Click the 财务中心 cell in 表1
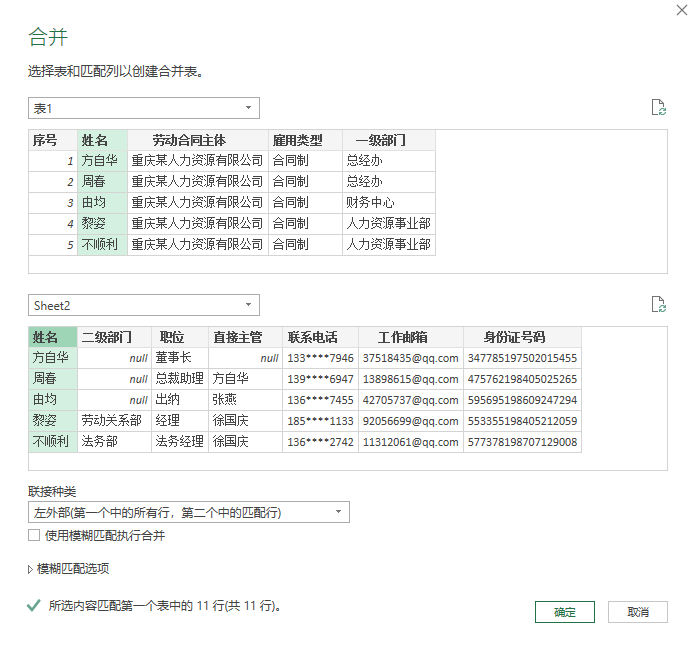 (389, 203)
